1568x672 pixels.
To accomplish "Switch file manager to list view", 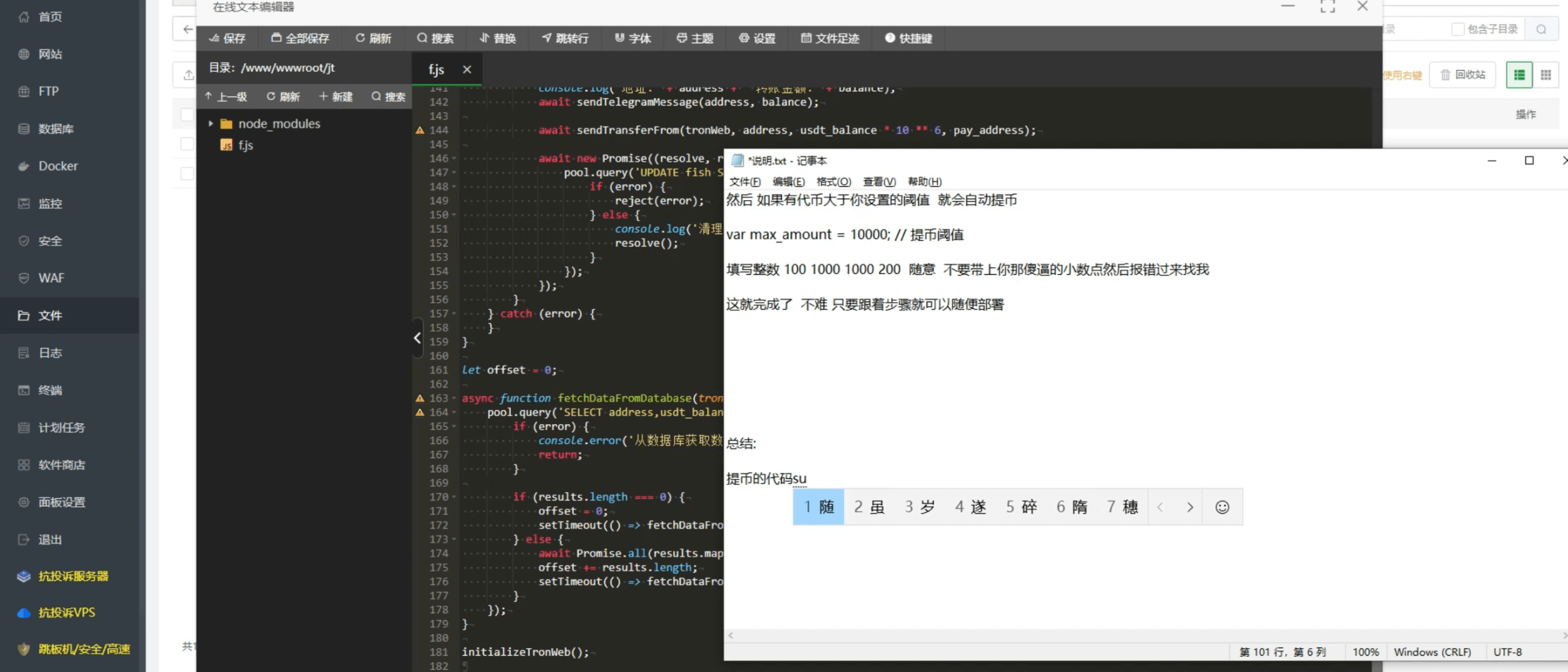I will [x=1519, y=75].
